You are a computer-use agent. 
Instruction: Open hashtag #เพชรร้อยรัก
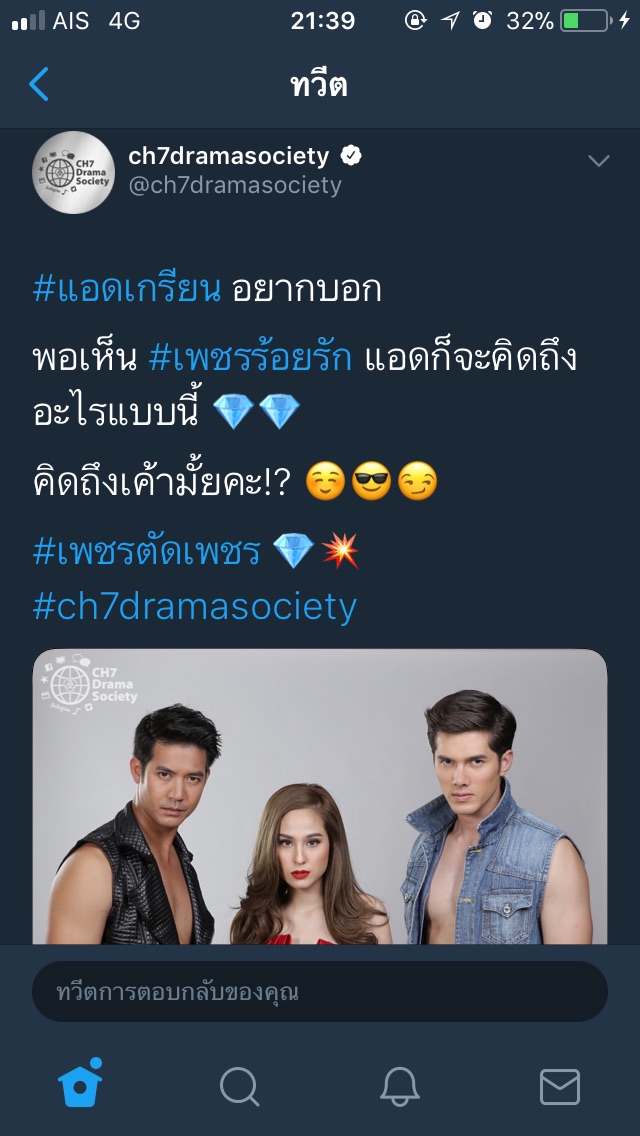[x=250, y=359]
